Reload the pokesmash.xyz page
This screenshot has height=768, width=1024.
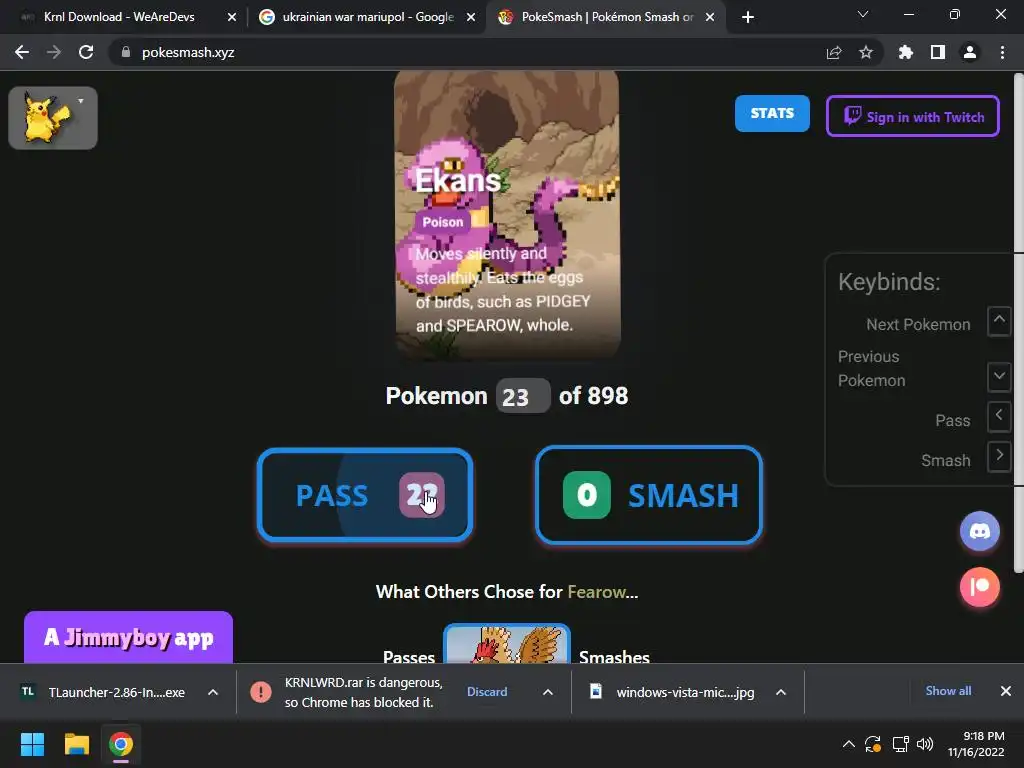pos(86,52)
